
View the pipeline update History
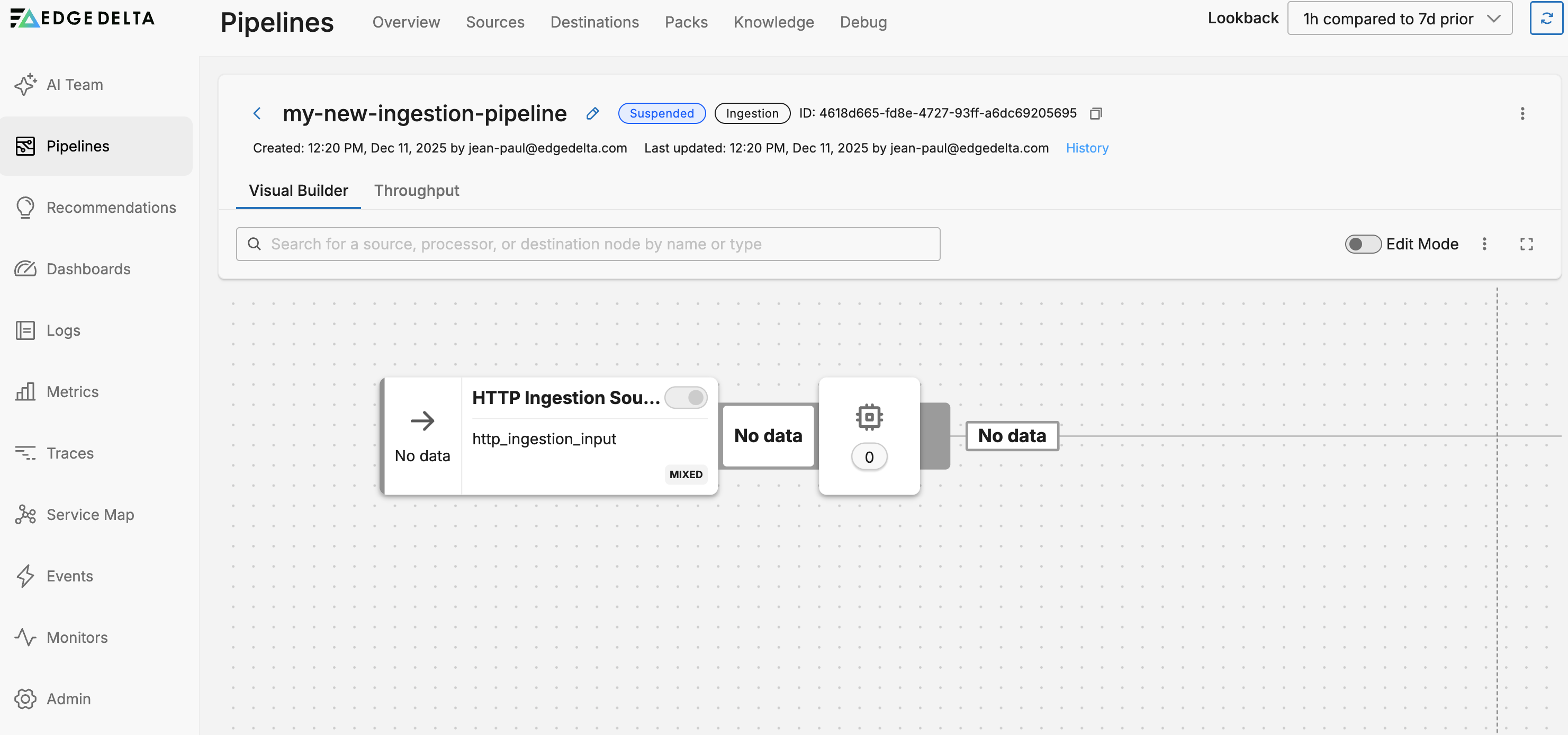(x=1086, y=148)
